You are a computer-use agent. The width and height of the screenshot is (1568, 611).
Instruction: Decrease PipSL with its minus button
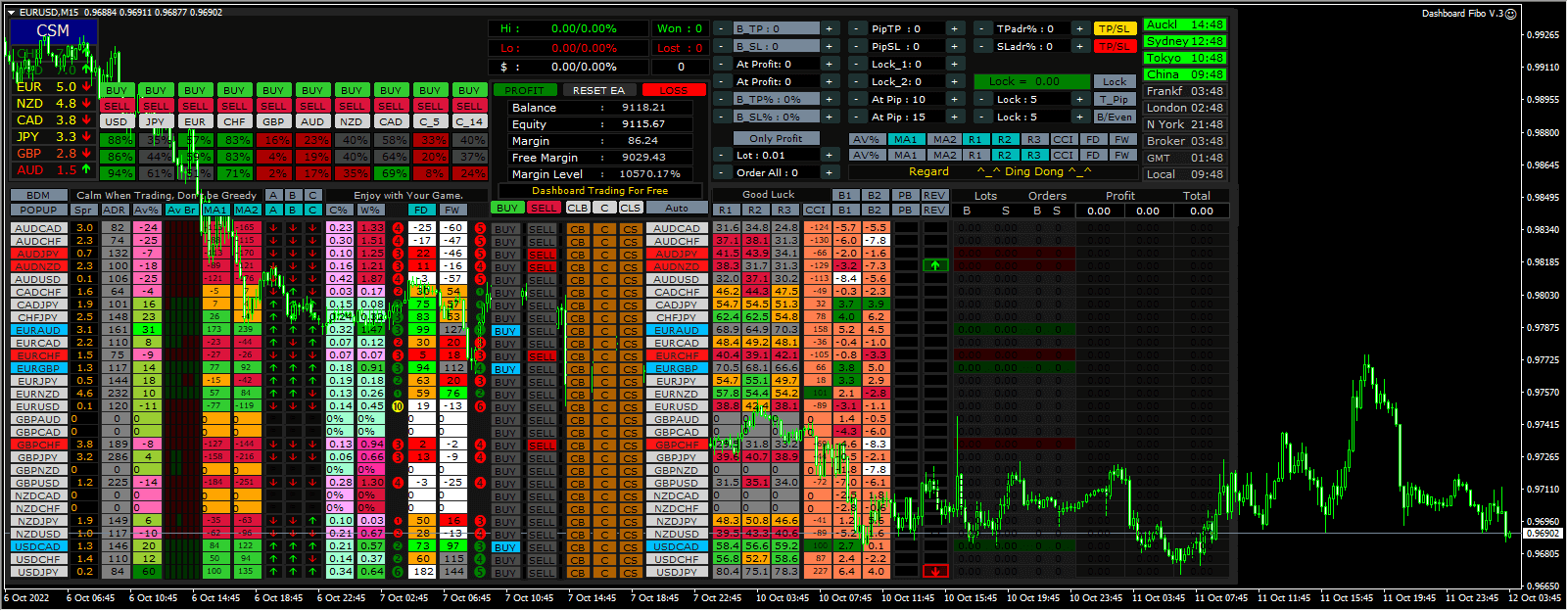click(857, 46)
